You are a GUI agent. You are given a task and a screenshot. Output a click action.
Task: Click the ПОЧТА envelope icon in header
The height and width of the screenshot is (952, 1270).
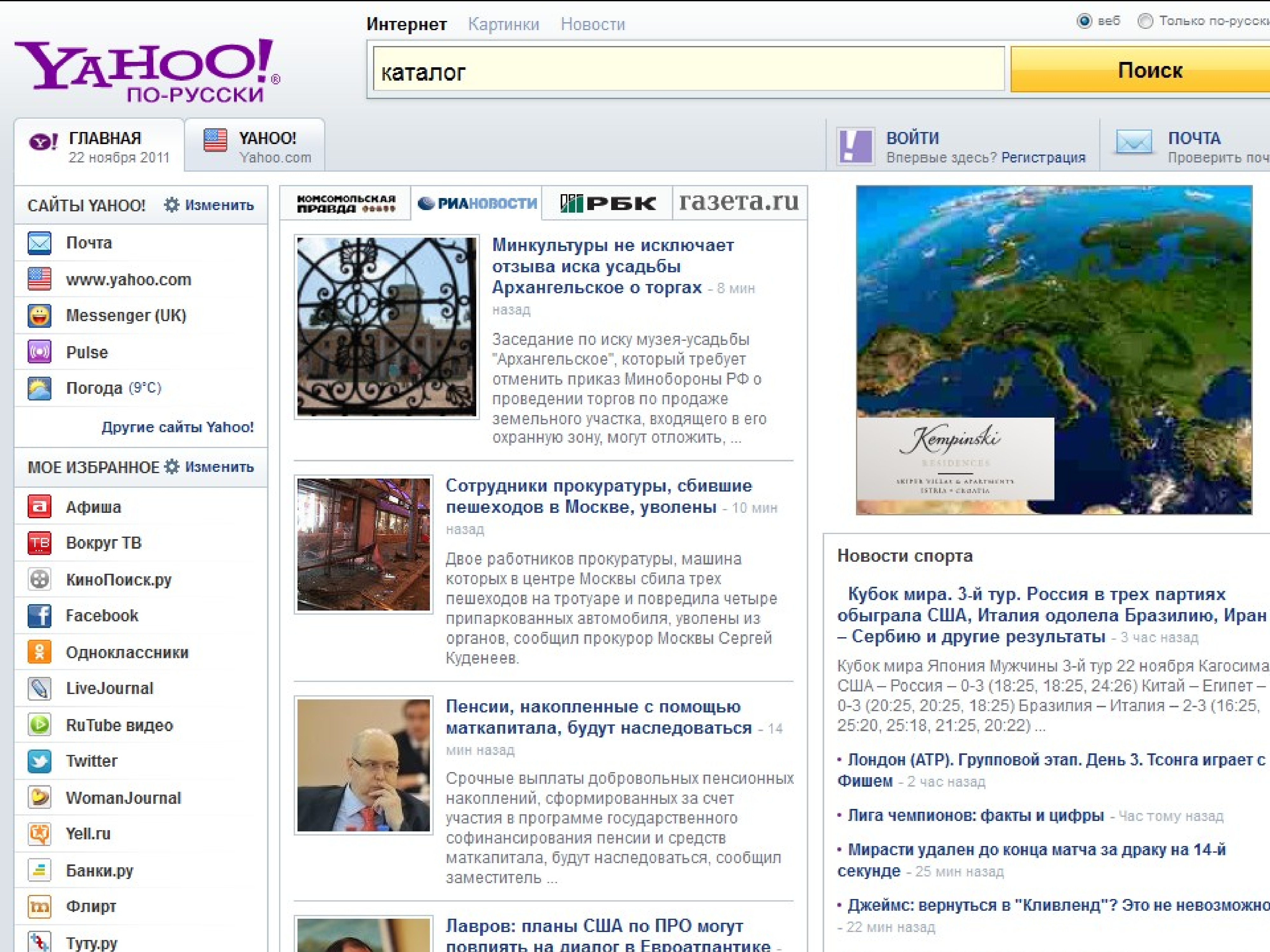(1133, 142)
